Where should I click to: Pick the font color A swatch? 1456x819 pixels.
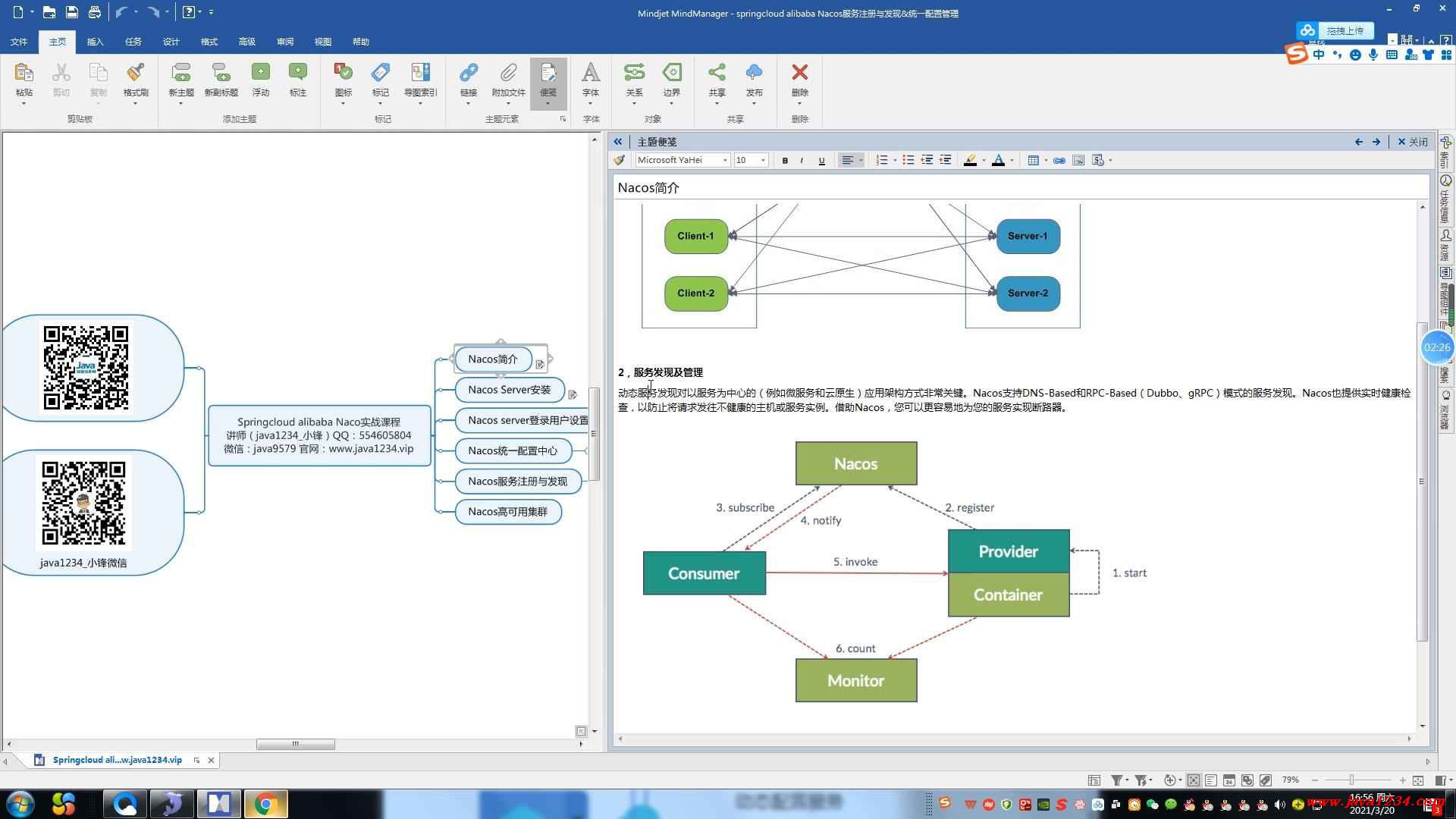coord(998,160)
